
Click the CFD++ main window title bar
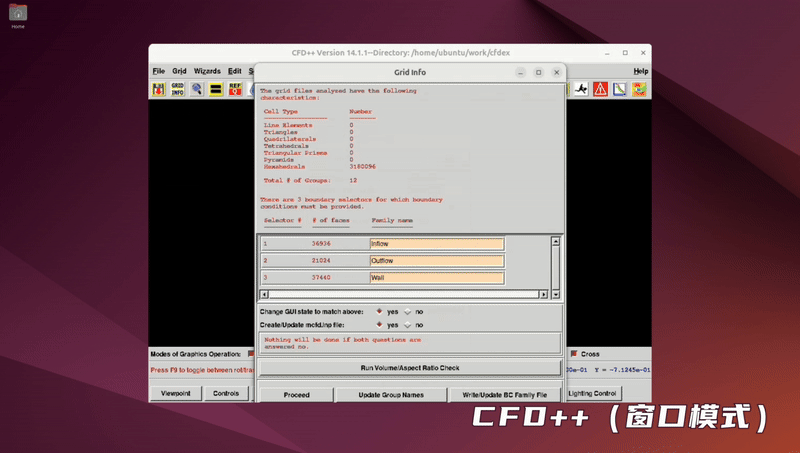(401, 53)
